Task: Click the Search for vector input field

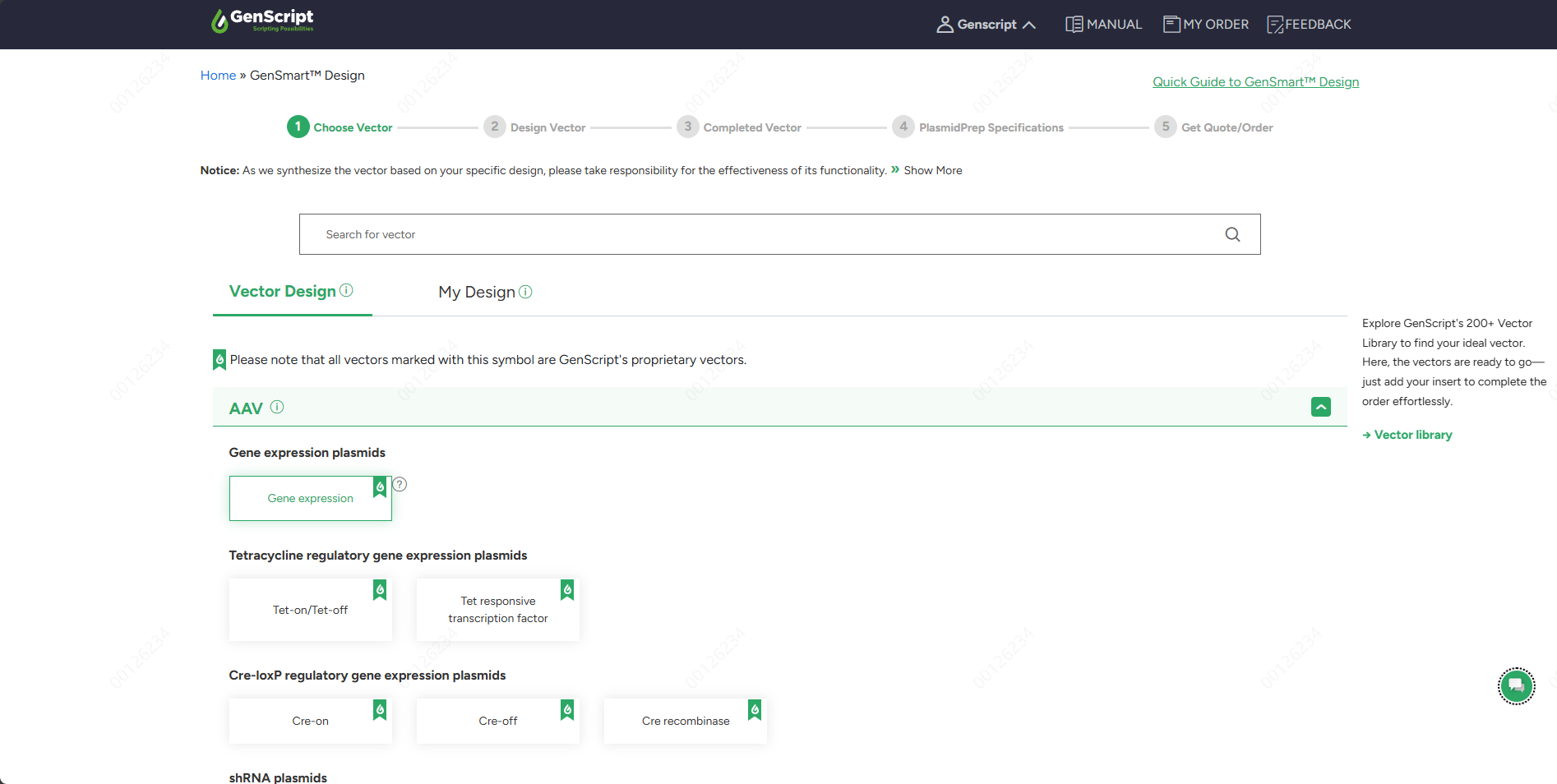Action: point(740,234)
